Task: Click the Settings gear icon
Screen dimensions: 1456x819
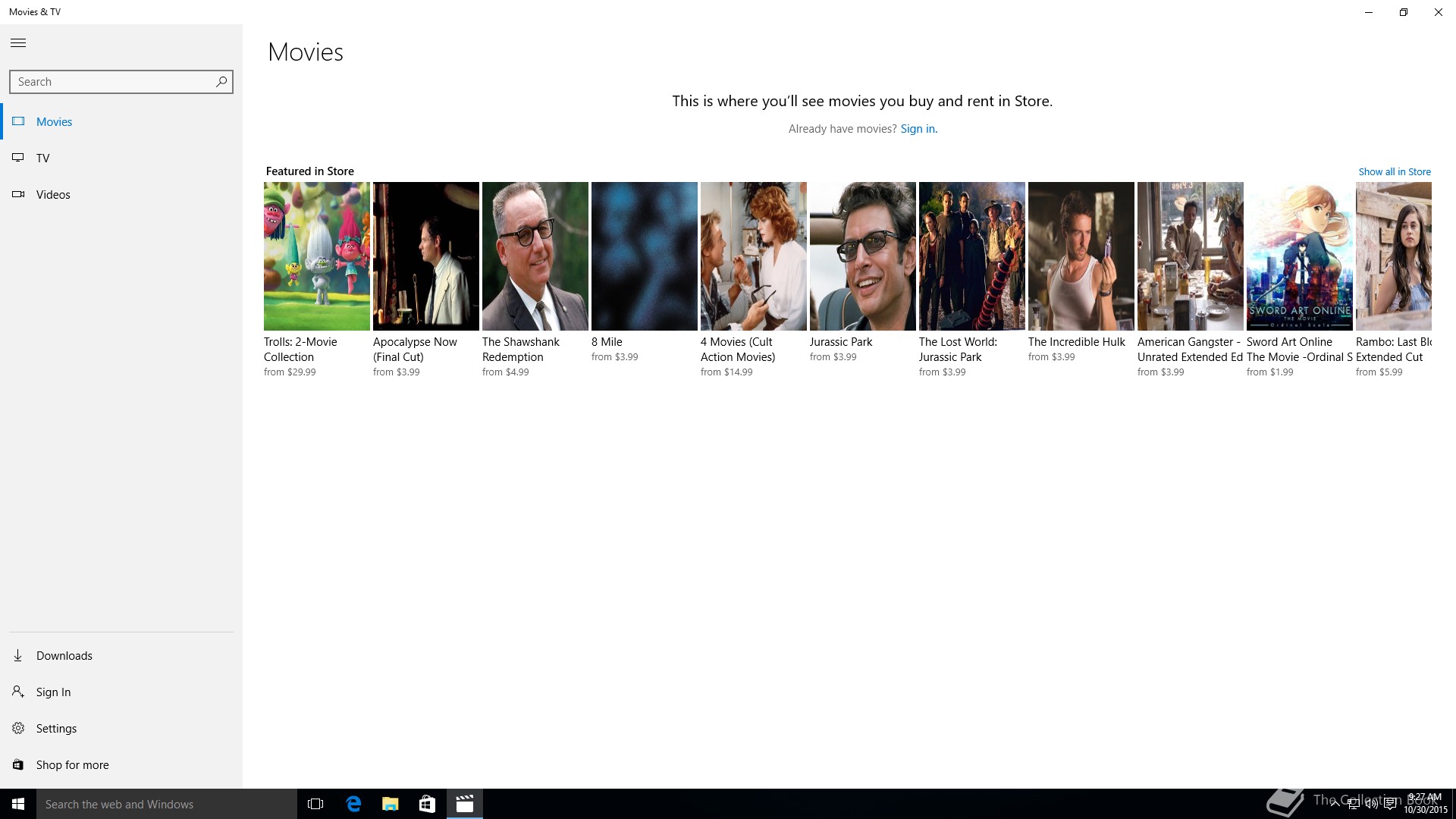Action: [18, 728]
